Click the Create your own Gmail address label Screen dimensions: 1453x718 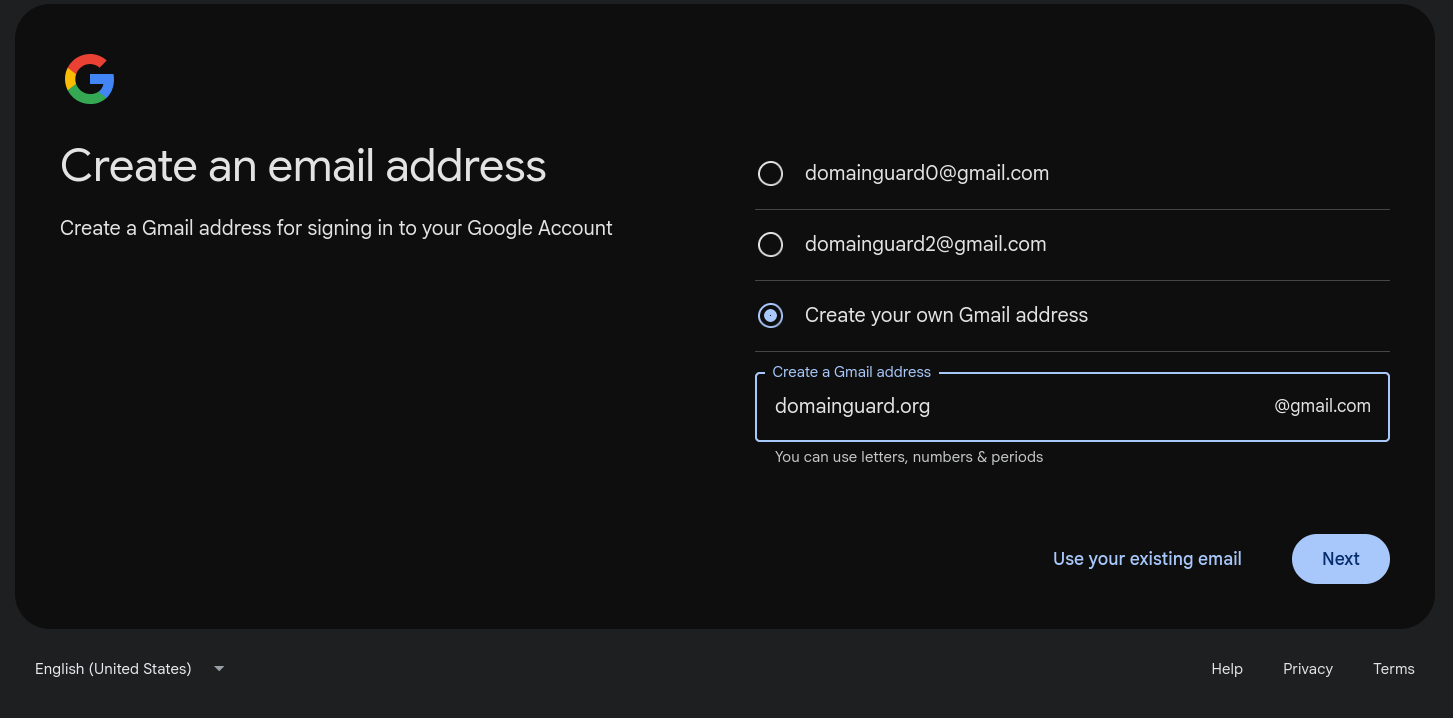[946, 315]
